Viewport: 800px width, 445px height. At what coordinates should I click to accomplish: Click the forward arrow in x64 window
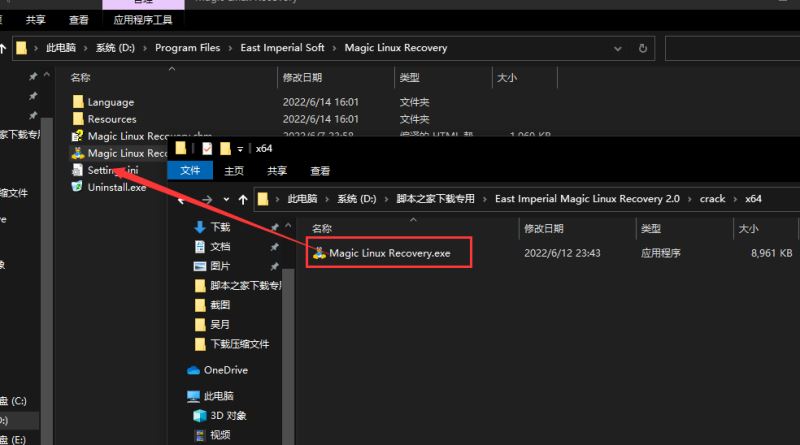tap(207, 200)
